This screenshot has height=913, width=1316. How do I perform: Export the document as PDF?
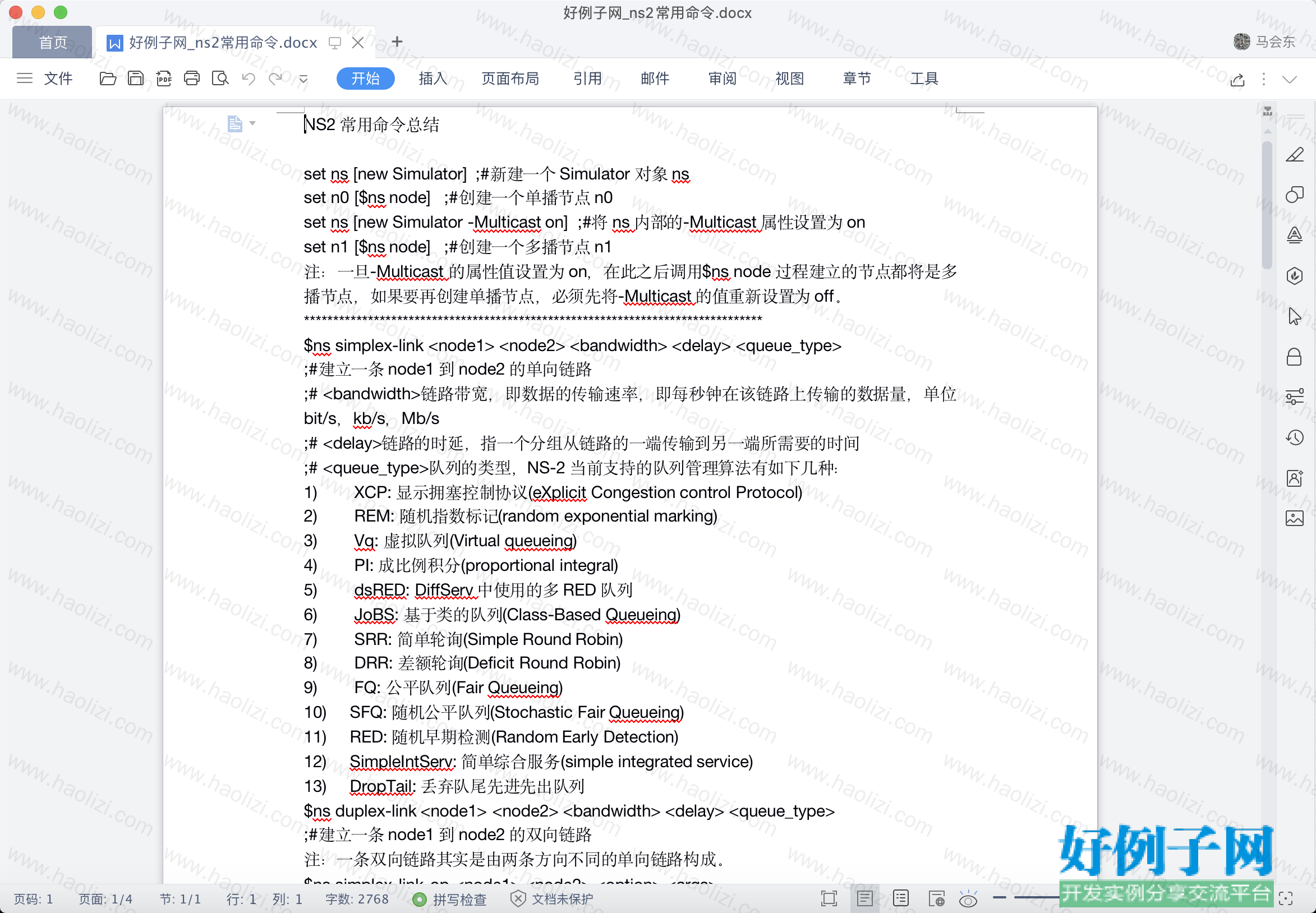164,79
